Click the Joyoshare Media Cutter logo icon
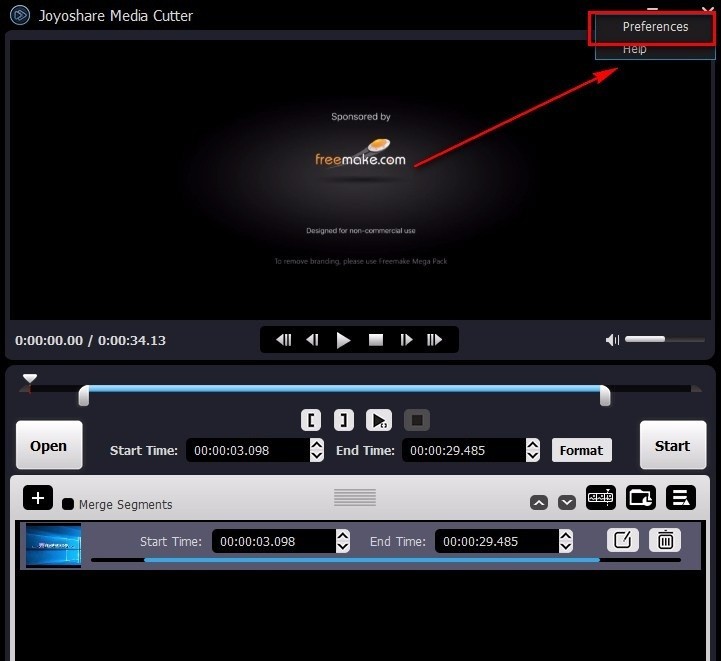The height and width of the screenshot is (661, 721). click(x=20, y=15)
